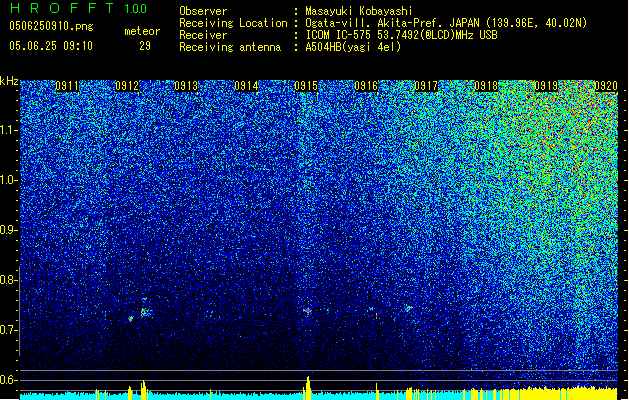Click the 0912 time marker
The width and height of the screenshot is (629, 400).
127,86
